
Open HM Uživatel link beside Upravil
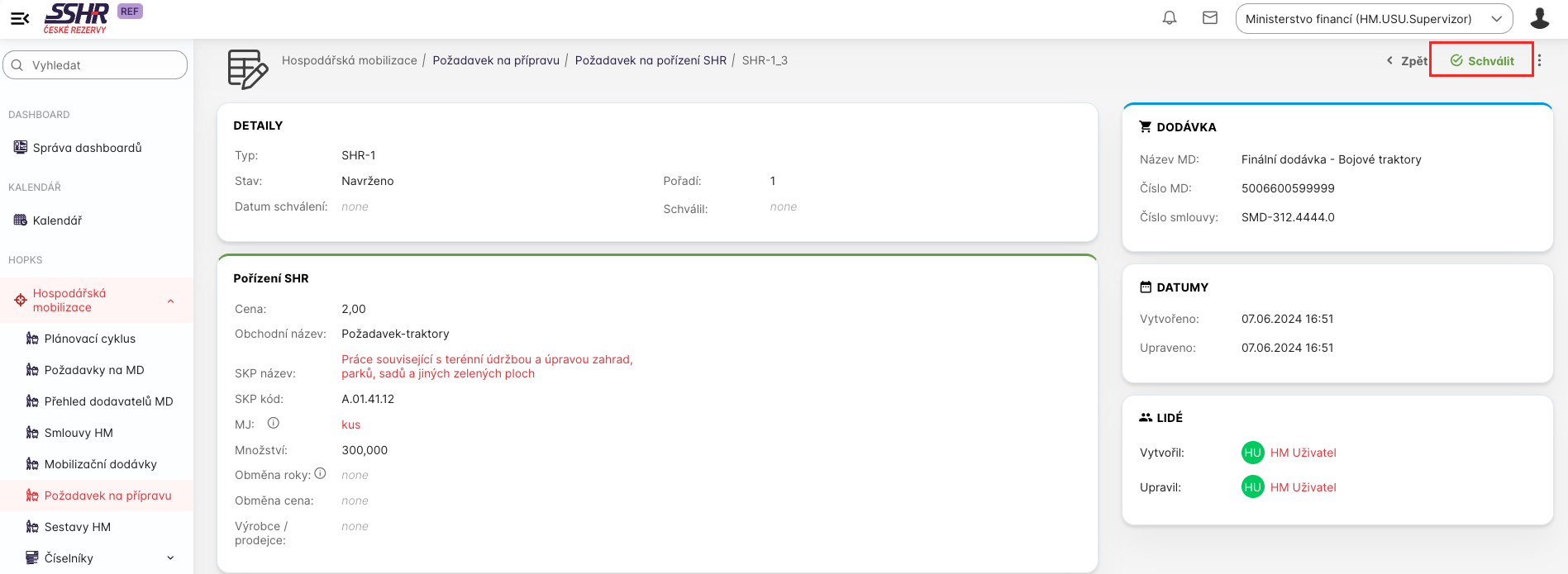(1303, 487)
